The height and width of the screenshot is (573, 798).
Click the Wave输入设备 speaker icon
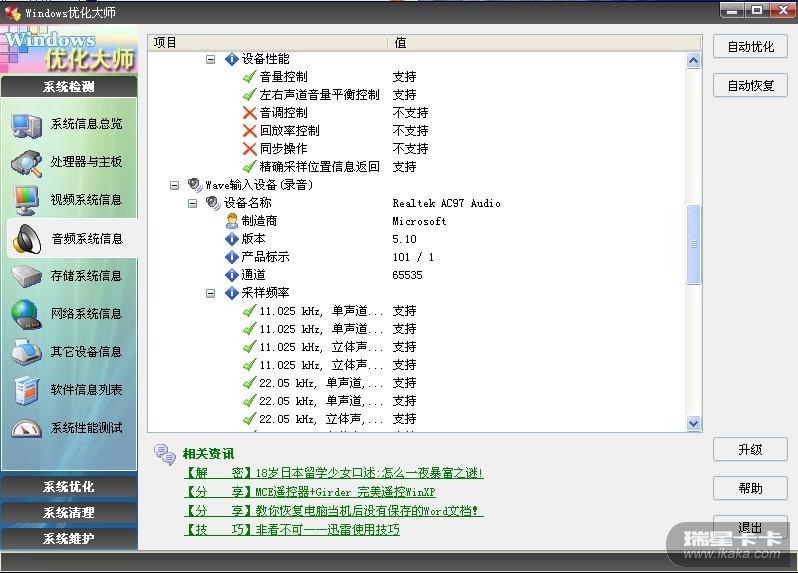pyautogui.click(x=195, y=185)
